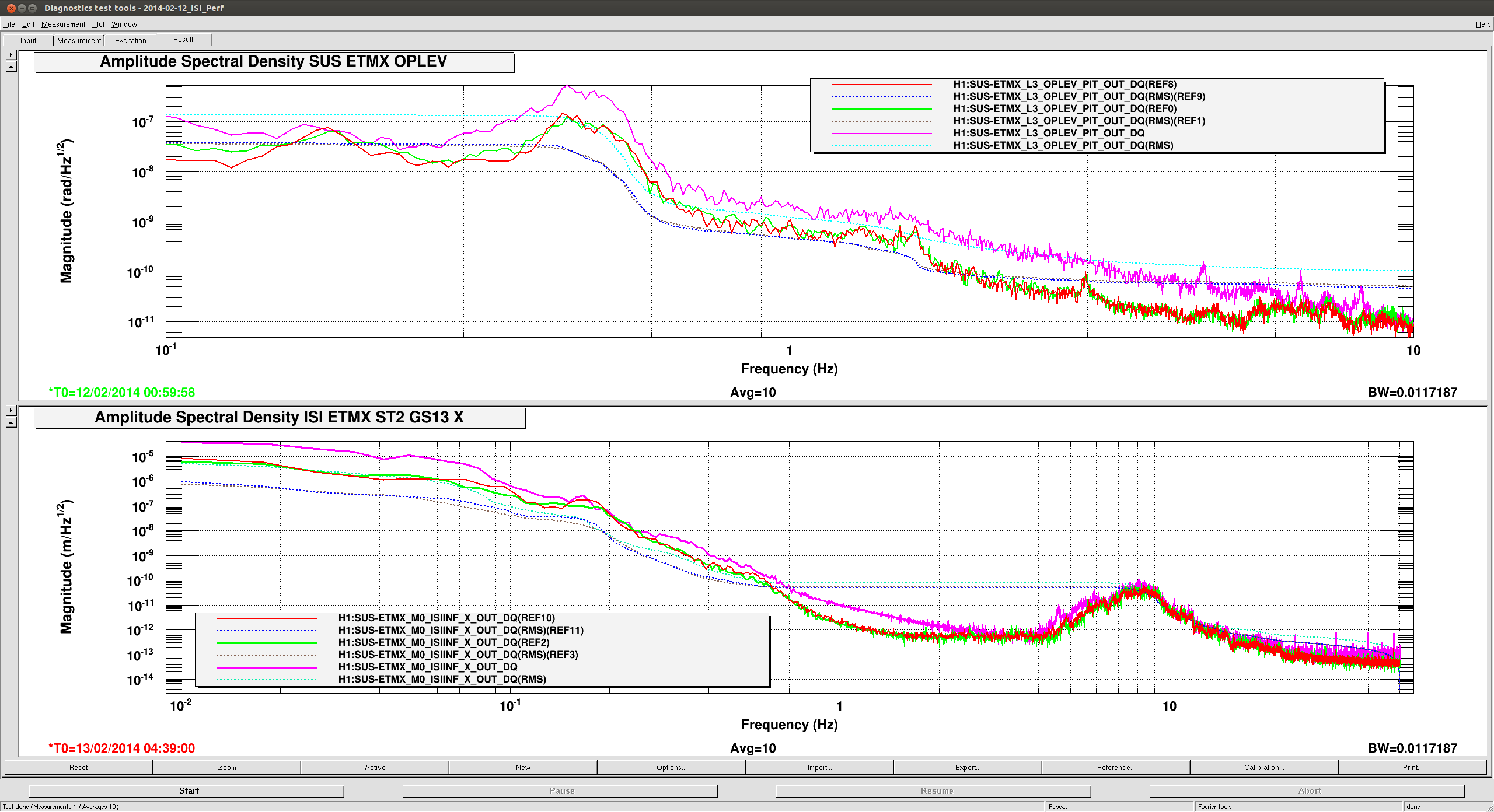Click the Active button

[x=375, y=767]
